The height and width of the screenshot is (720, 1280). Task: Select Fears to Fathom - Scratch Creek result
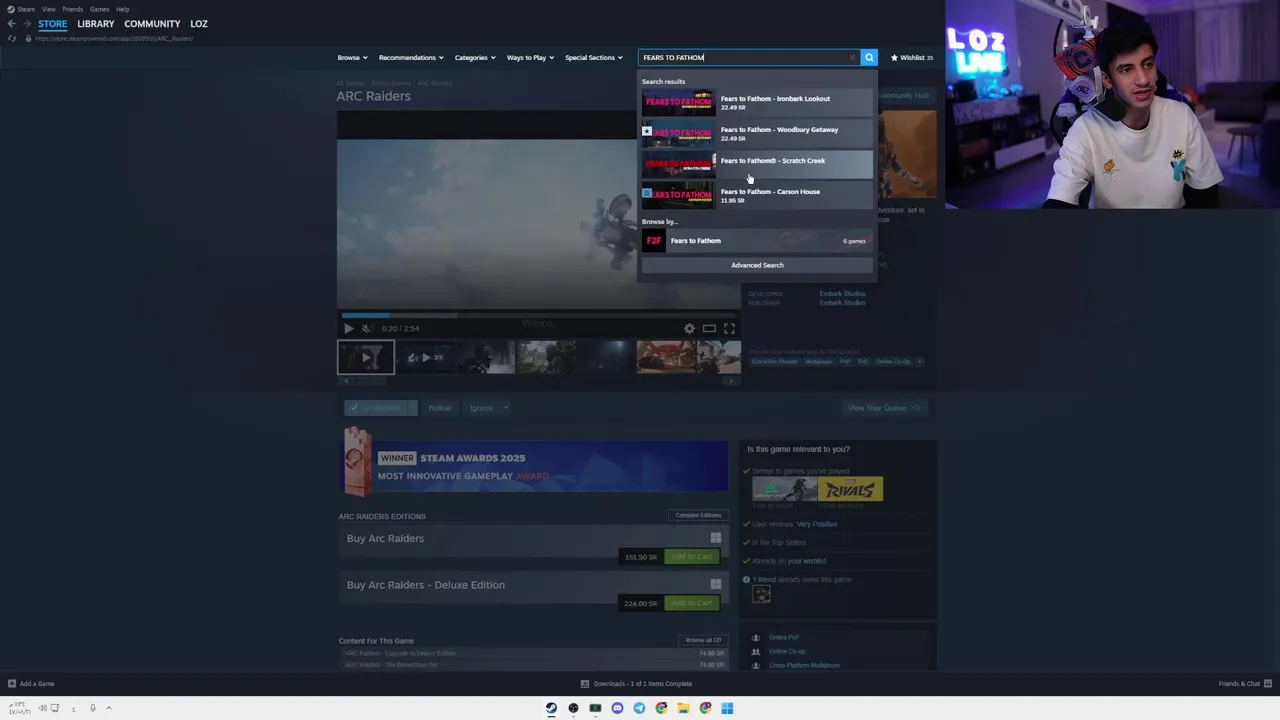tap(757, 164)
